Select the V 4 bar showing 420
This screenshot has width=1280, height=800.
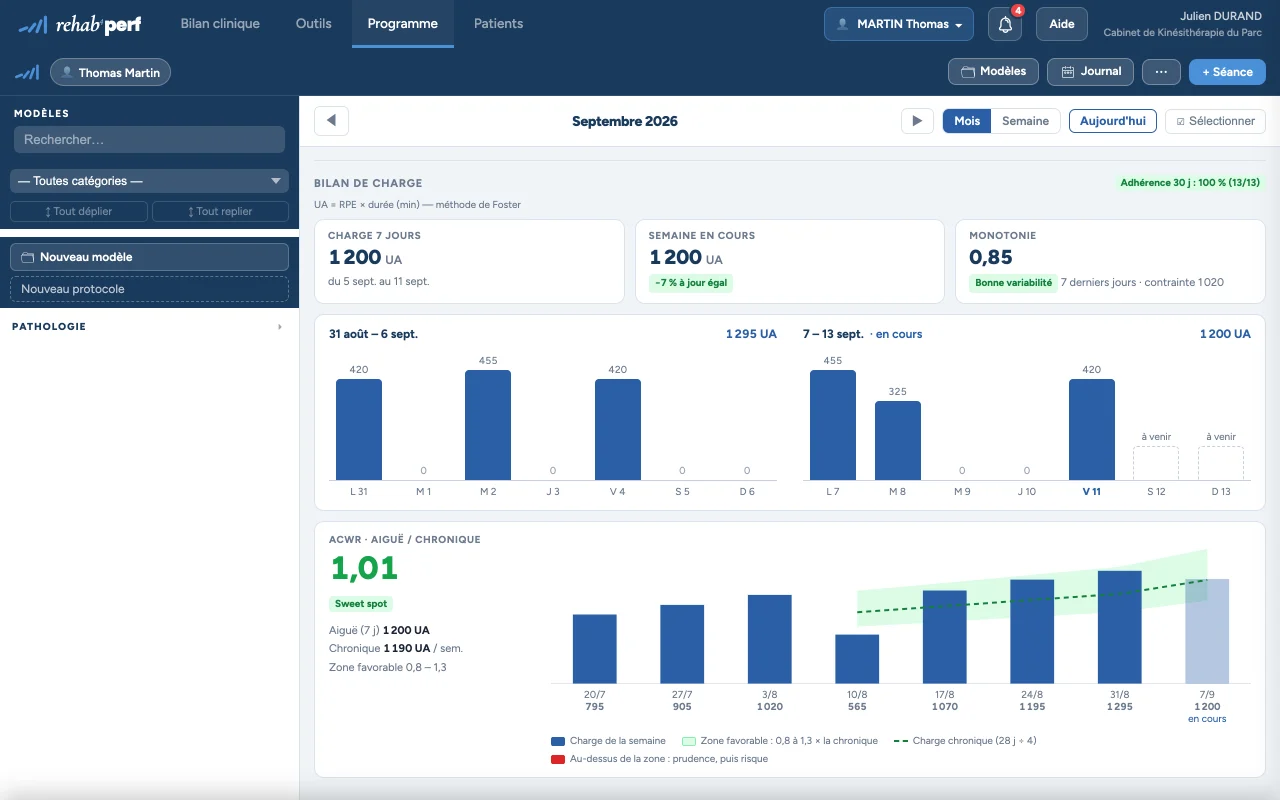pos(618,430)
